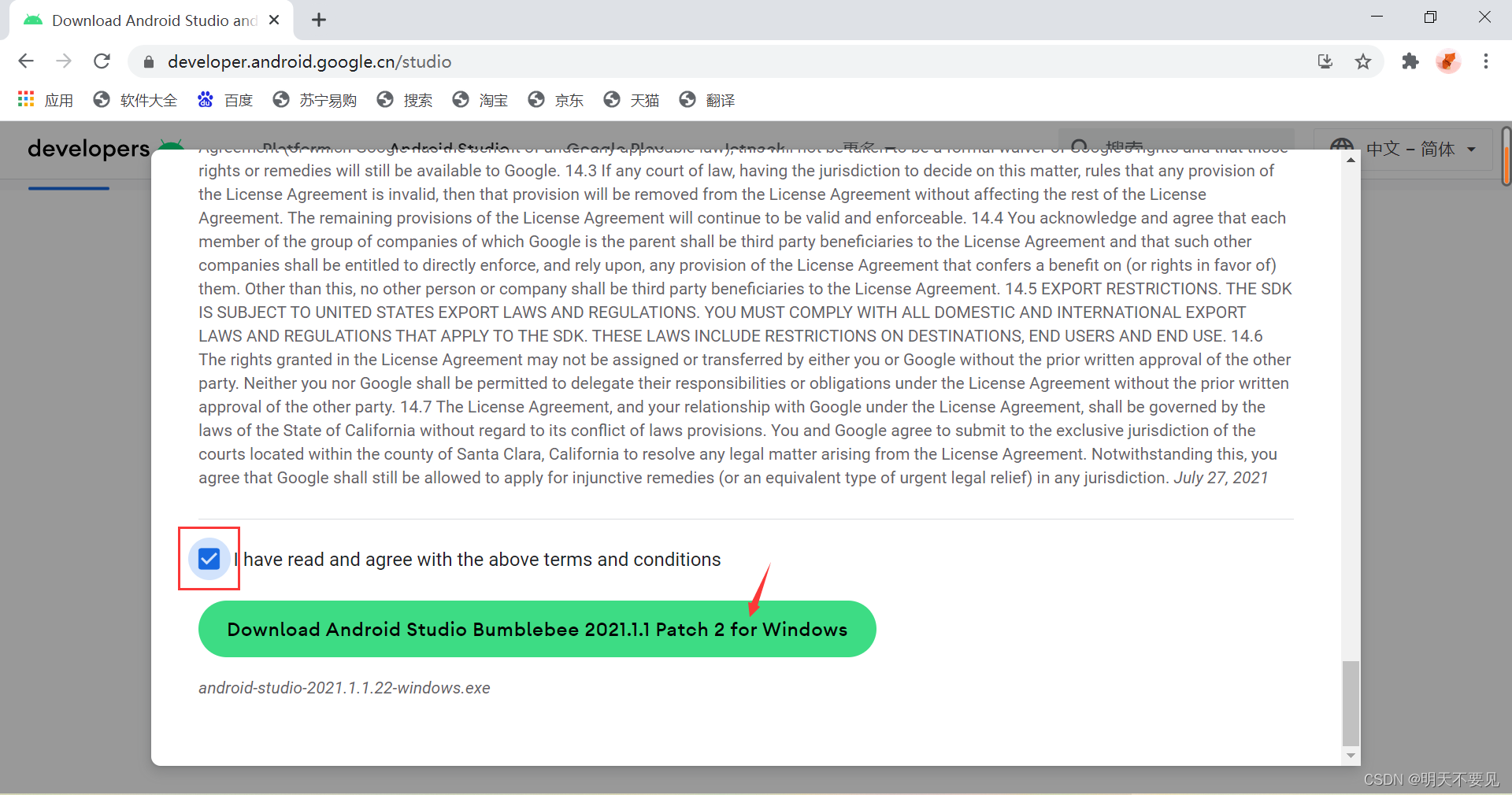Click the android-studio-2021.1.1.22-windows.exe filename
1512x795 pixels.
(344, 688)
